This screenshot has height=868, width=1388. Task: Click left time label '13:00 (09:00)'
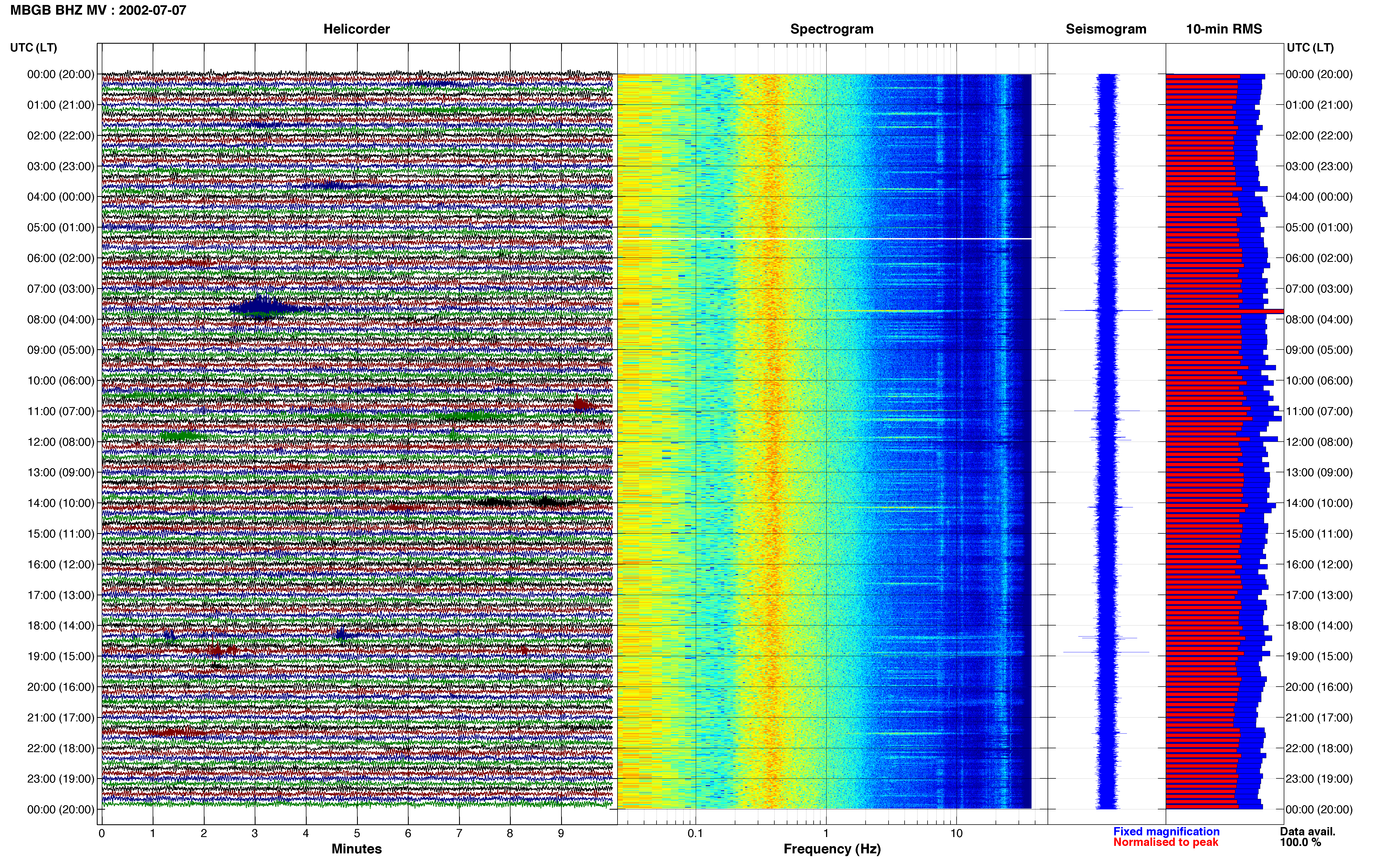(x=61, y=473)
